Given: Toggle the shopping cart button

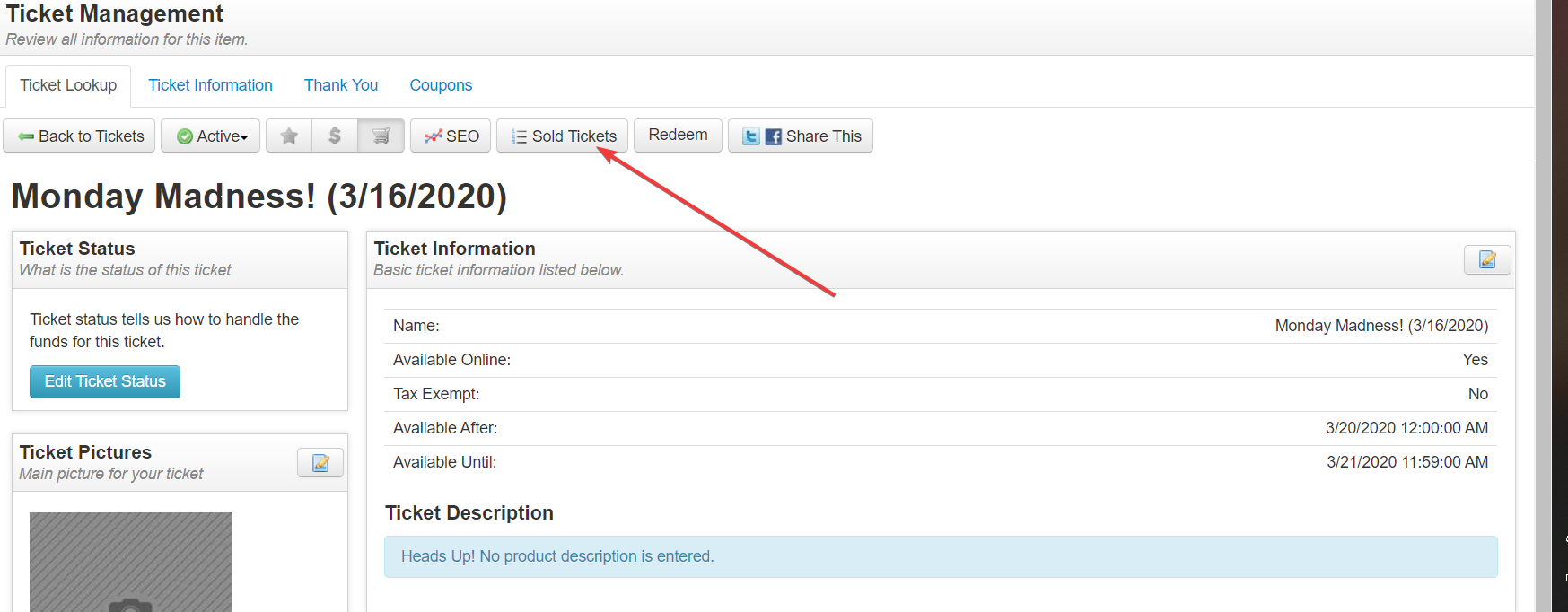Looking at the screenshot, I should point(381,136).
